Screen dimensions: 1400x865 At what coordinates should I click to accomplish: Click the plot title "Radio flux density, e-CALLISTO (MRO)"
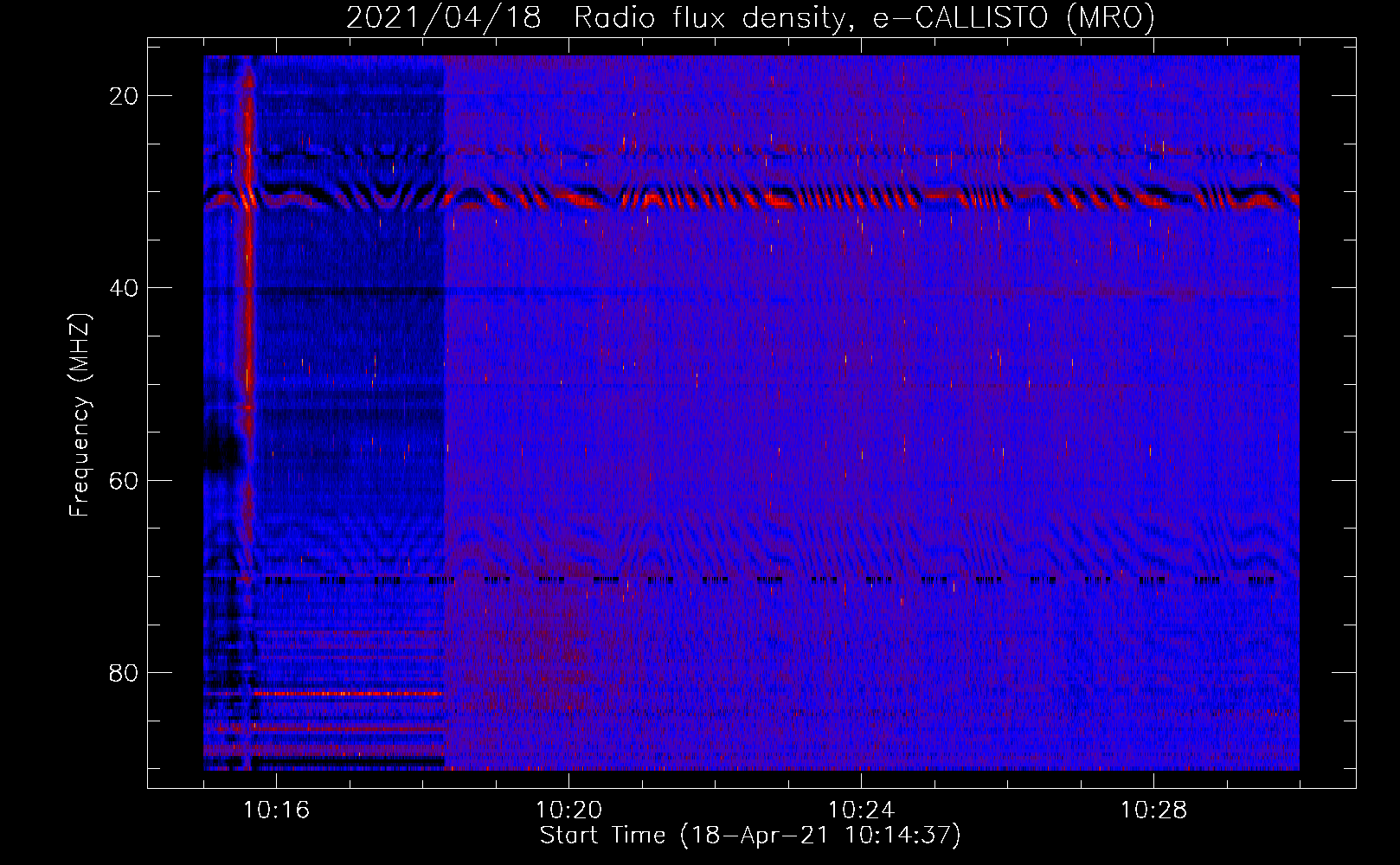864,17
